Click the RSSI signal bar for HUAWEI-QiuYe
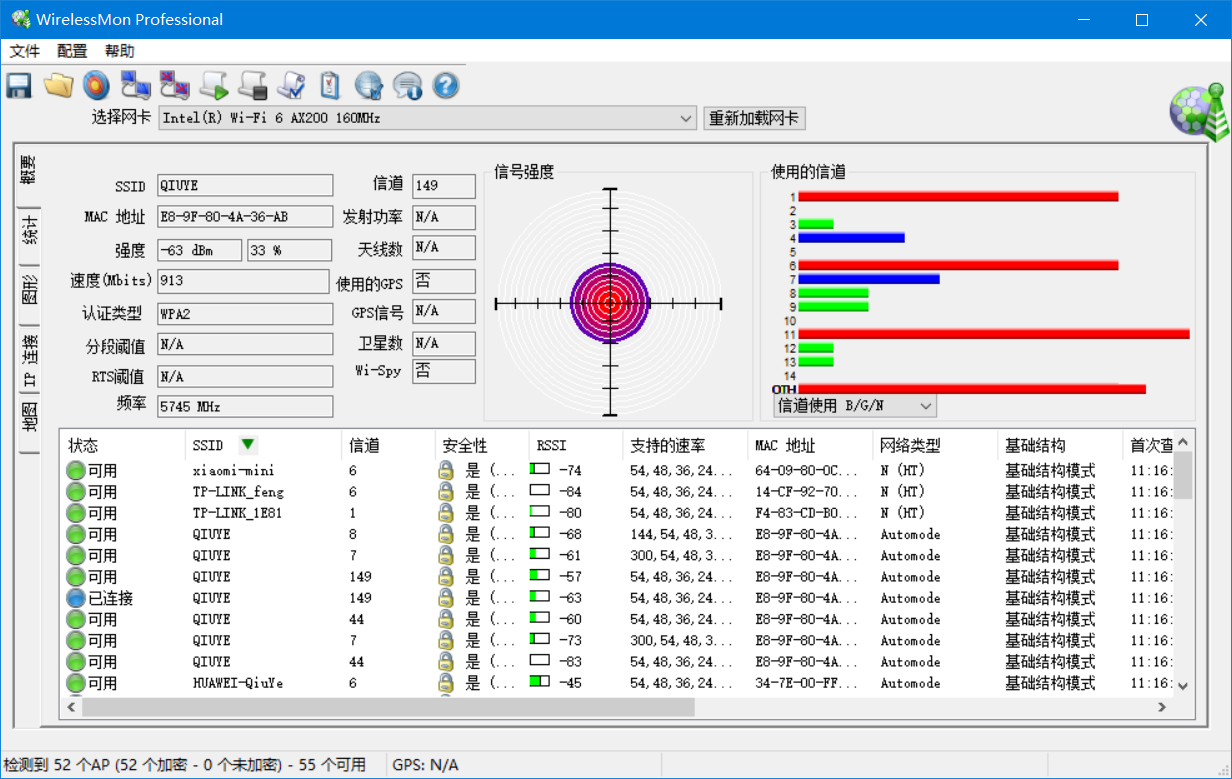Viewport: 1232px width, 779px height. (540, 682)
